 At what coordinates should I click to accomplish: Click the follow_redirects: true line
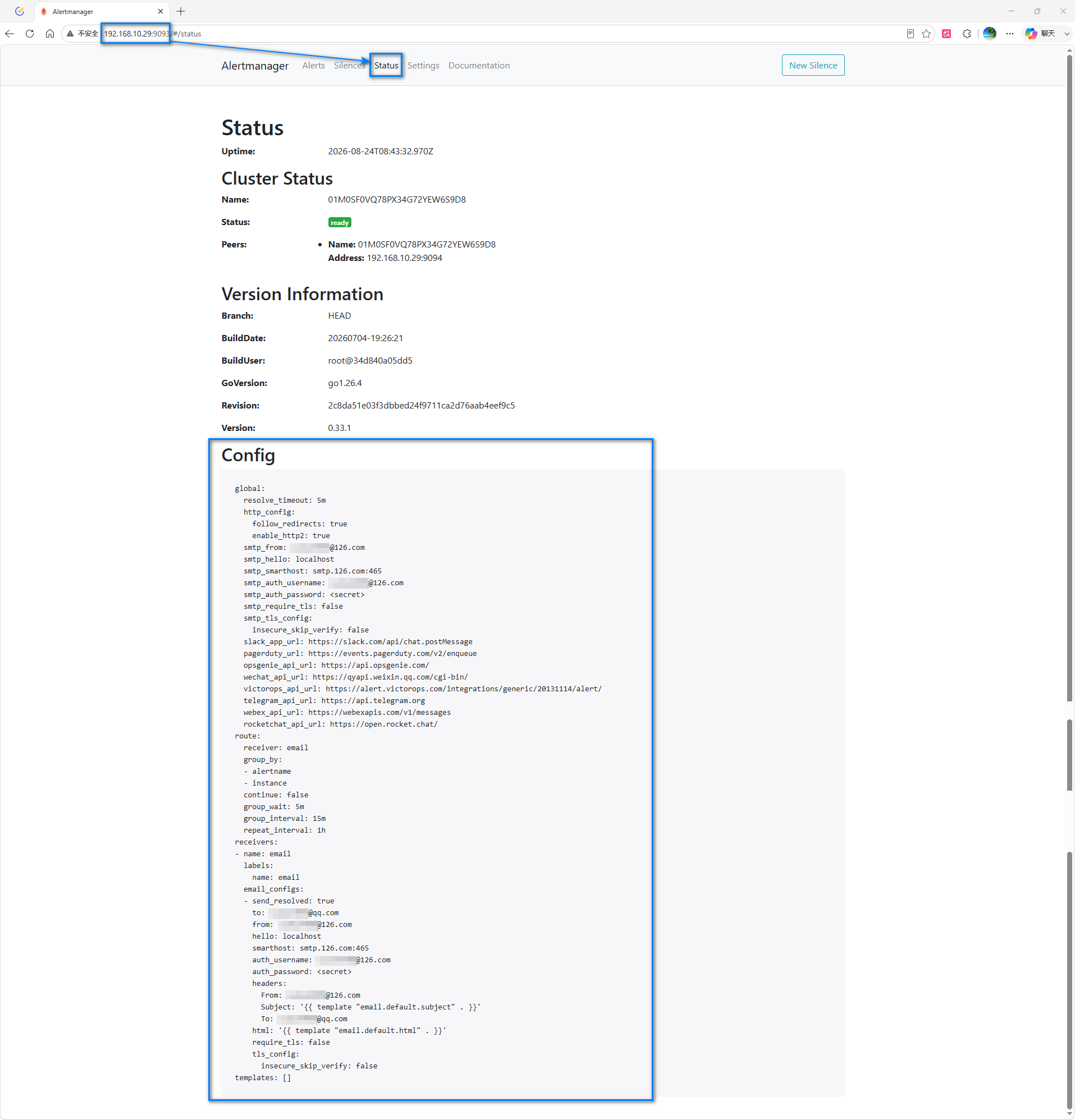(300, 524)
